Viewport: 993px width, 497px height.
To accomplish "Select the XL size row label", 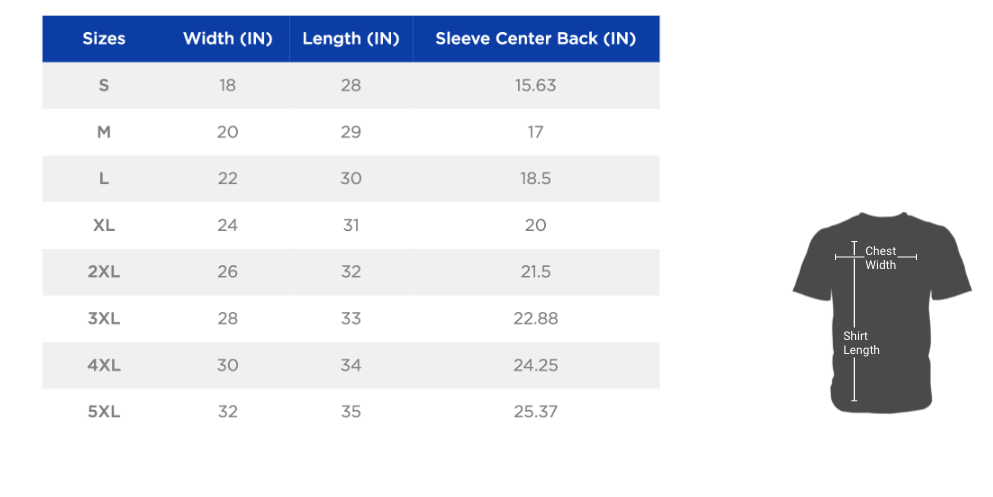I will pyautogui.click(x=104, y=225).
